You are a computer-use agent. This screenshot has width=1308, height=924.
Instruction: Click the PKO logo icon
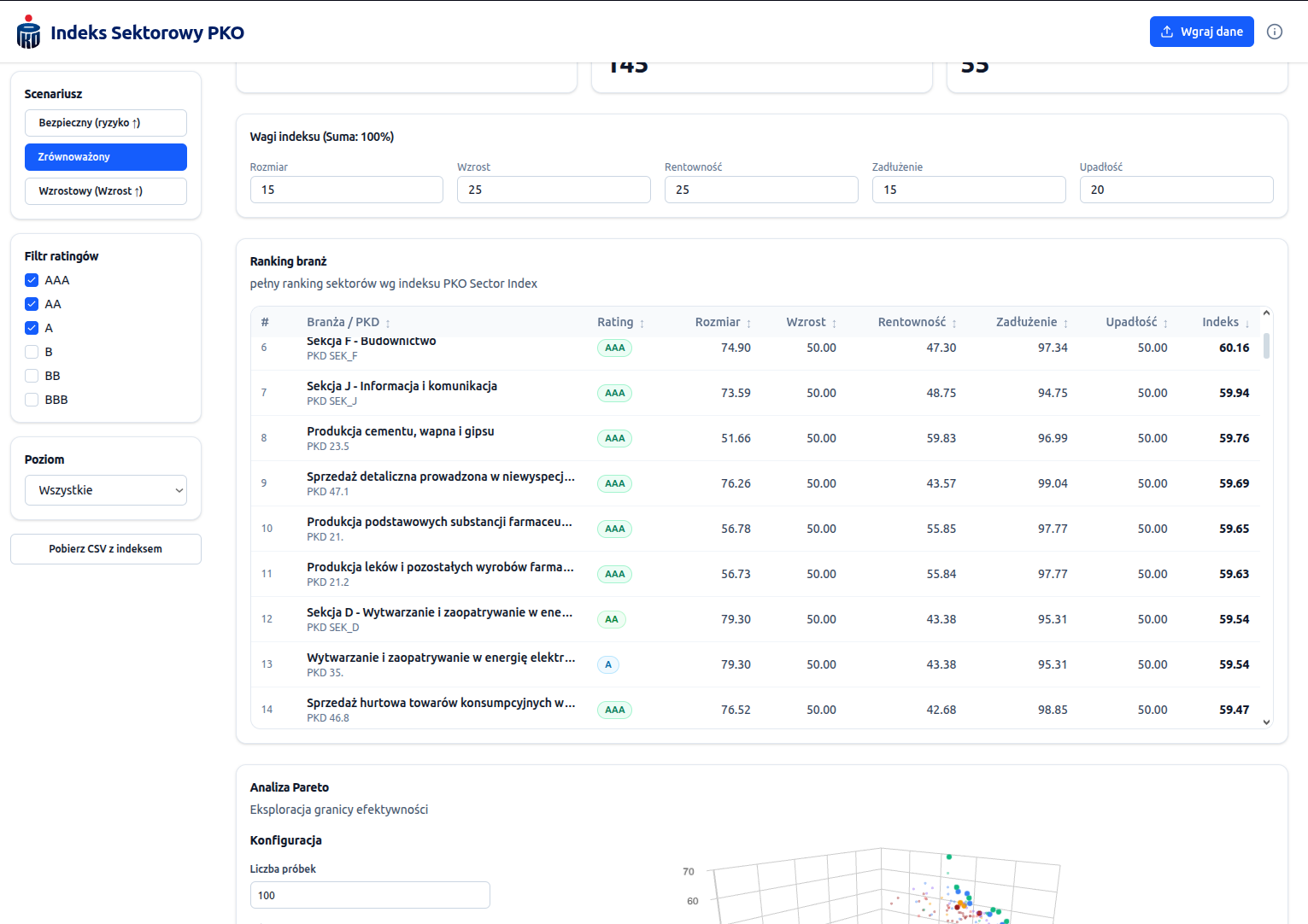point(28,32)
